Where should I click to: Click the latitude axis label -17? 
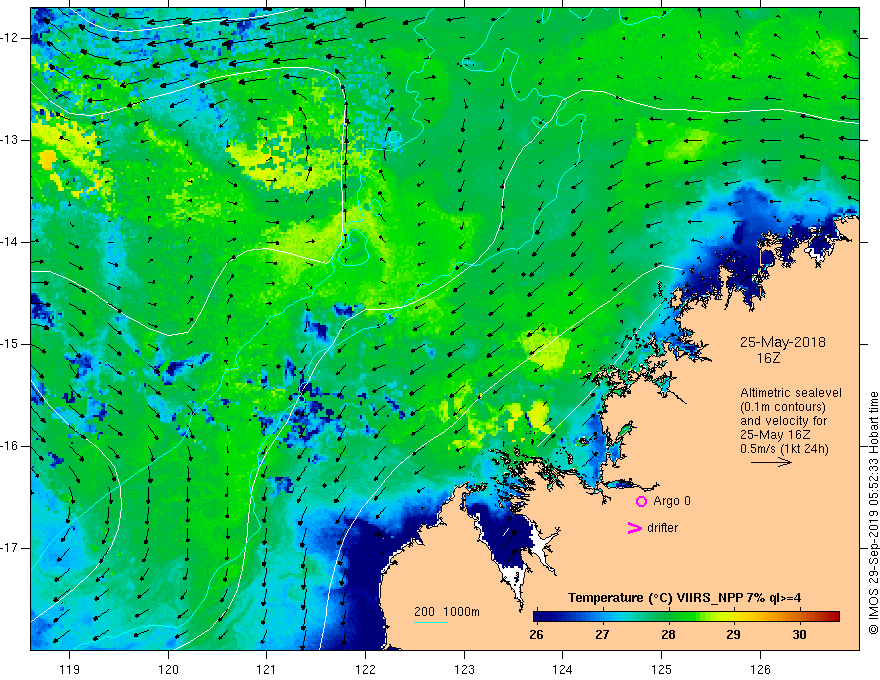[x=10, y=548]
